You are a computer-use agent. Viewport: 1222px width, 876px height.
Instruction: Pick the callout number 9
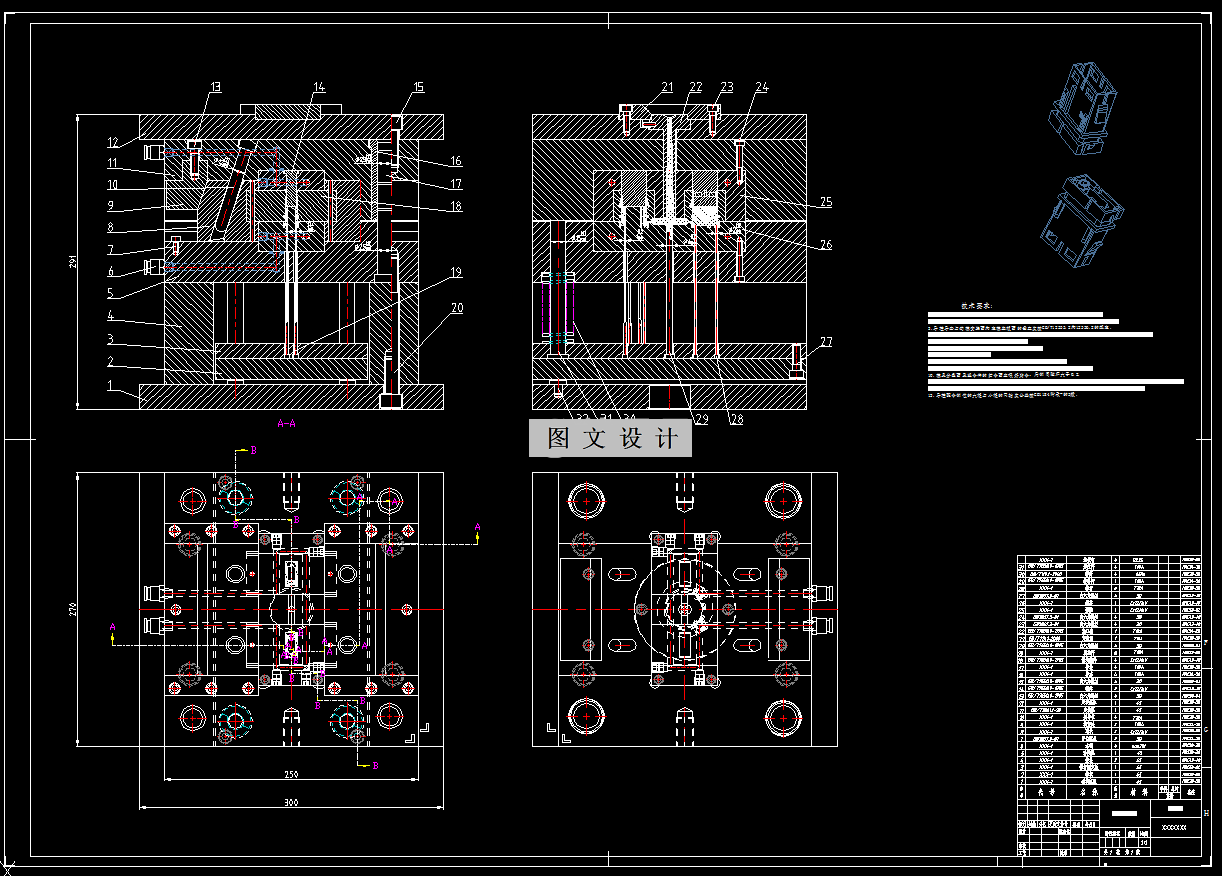[x=112, y=206]
